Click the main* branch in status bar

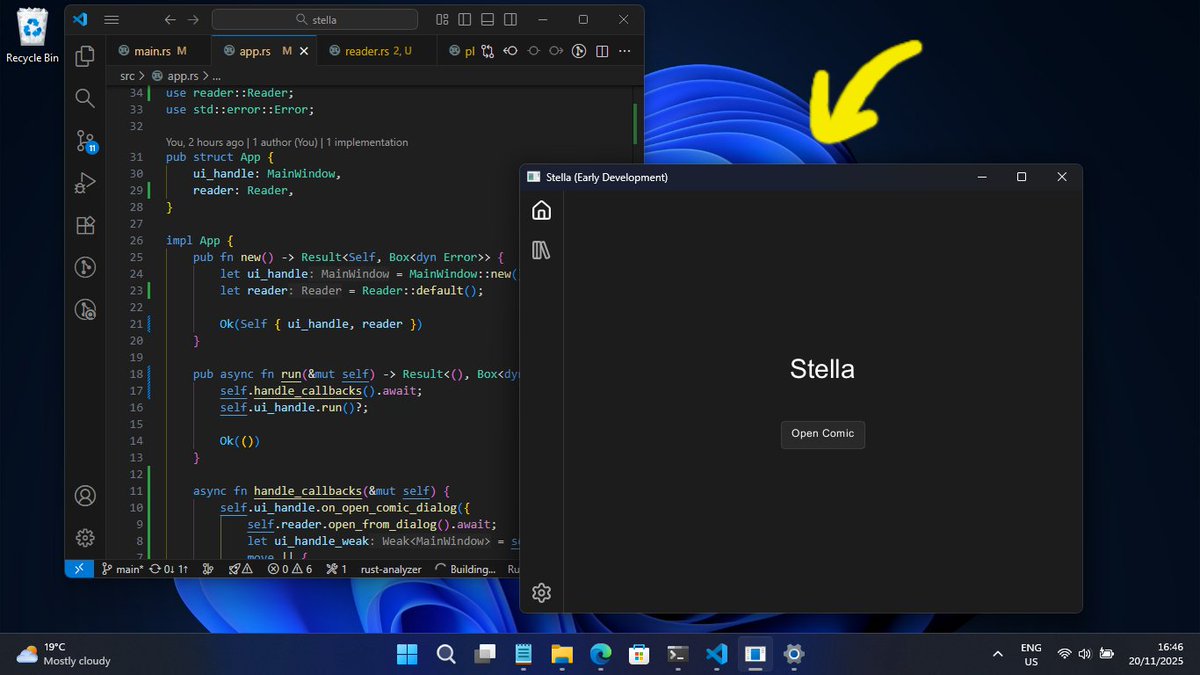[122, 568]
